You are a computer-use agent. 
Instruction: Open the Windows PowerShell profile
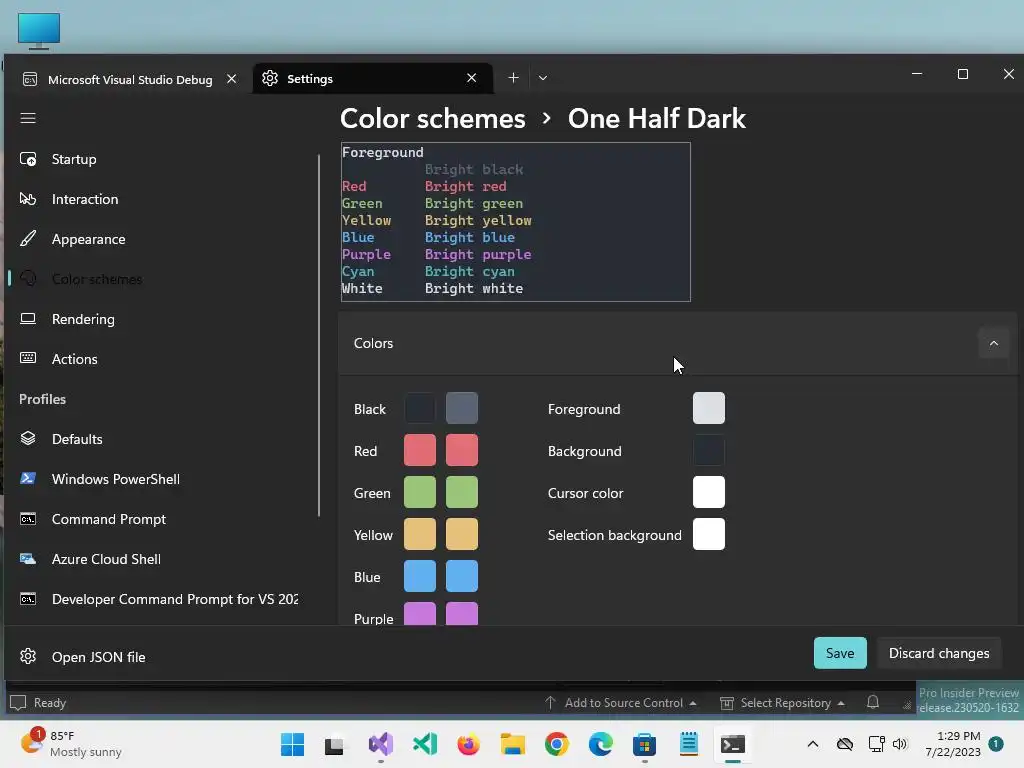161,479
